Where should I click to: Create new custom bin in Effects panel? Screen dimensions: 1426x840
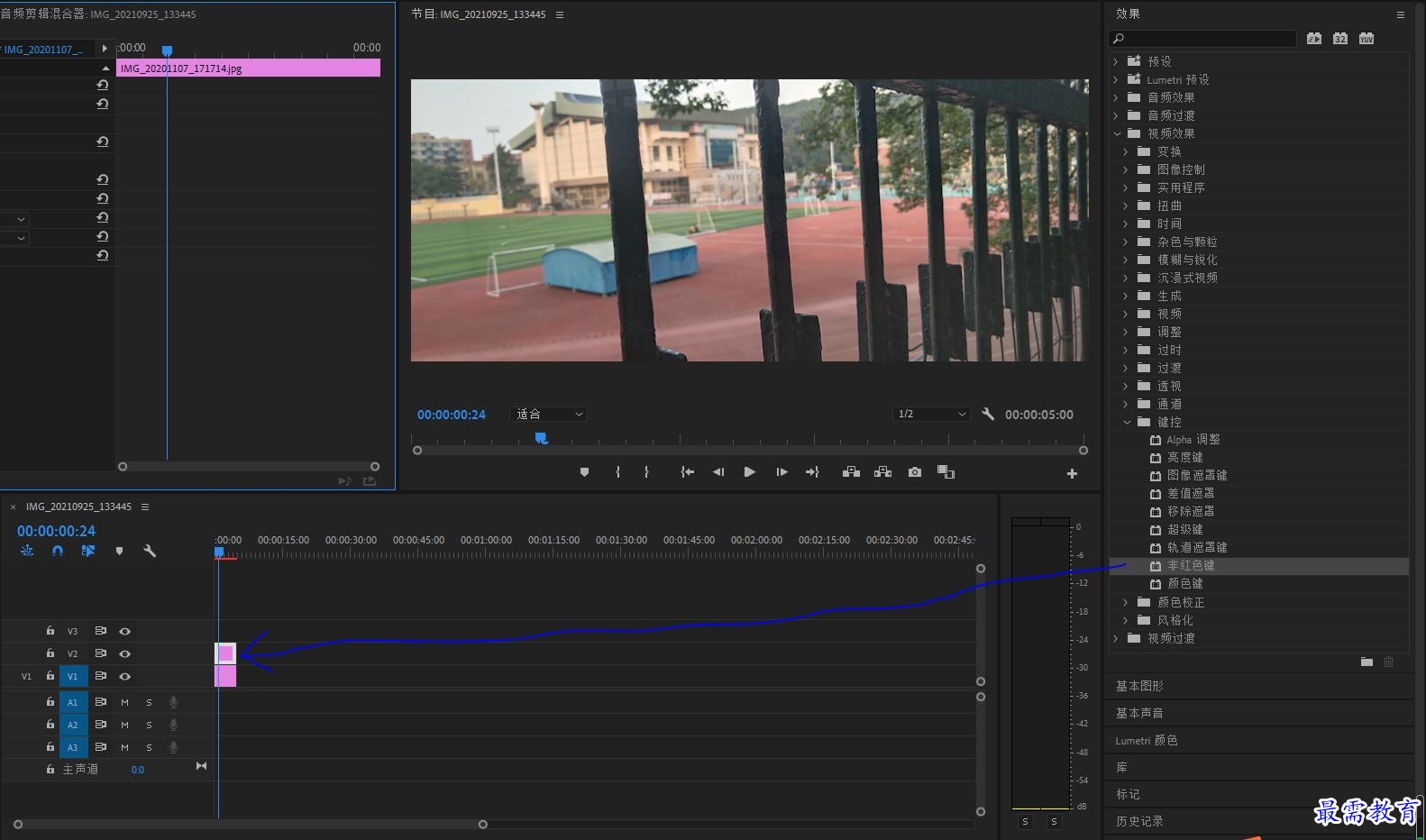tap(1367, 662)
